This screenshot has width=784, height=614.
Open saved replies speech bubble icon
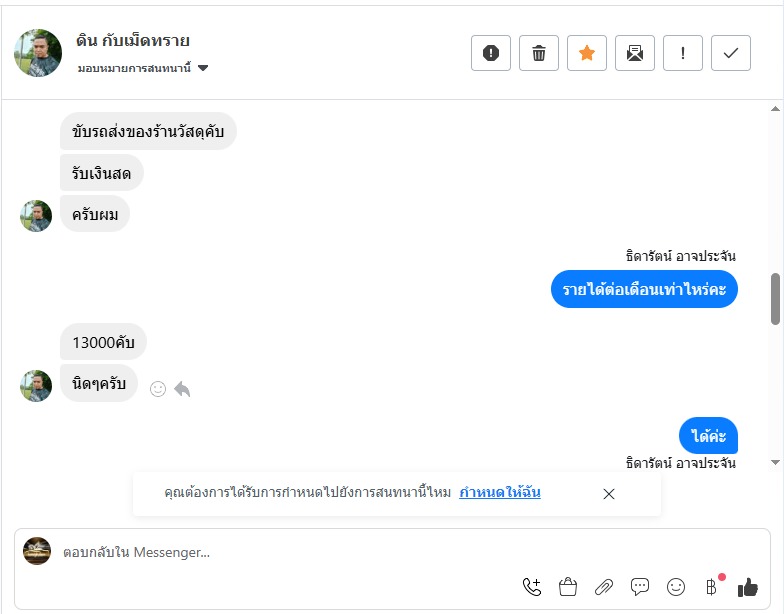click(x=640, y=587)
